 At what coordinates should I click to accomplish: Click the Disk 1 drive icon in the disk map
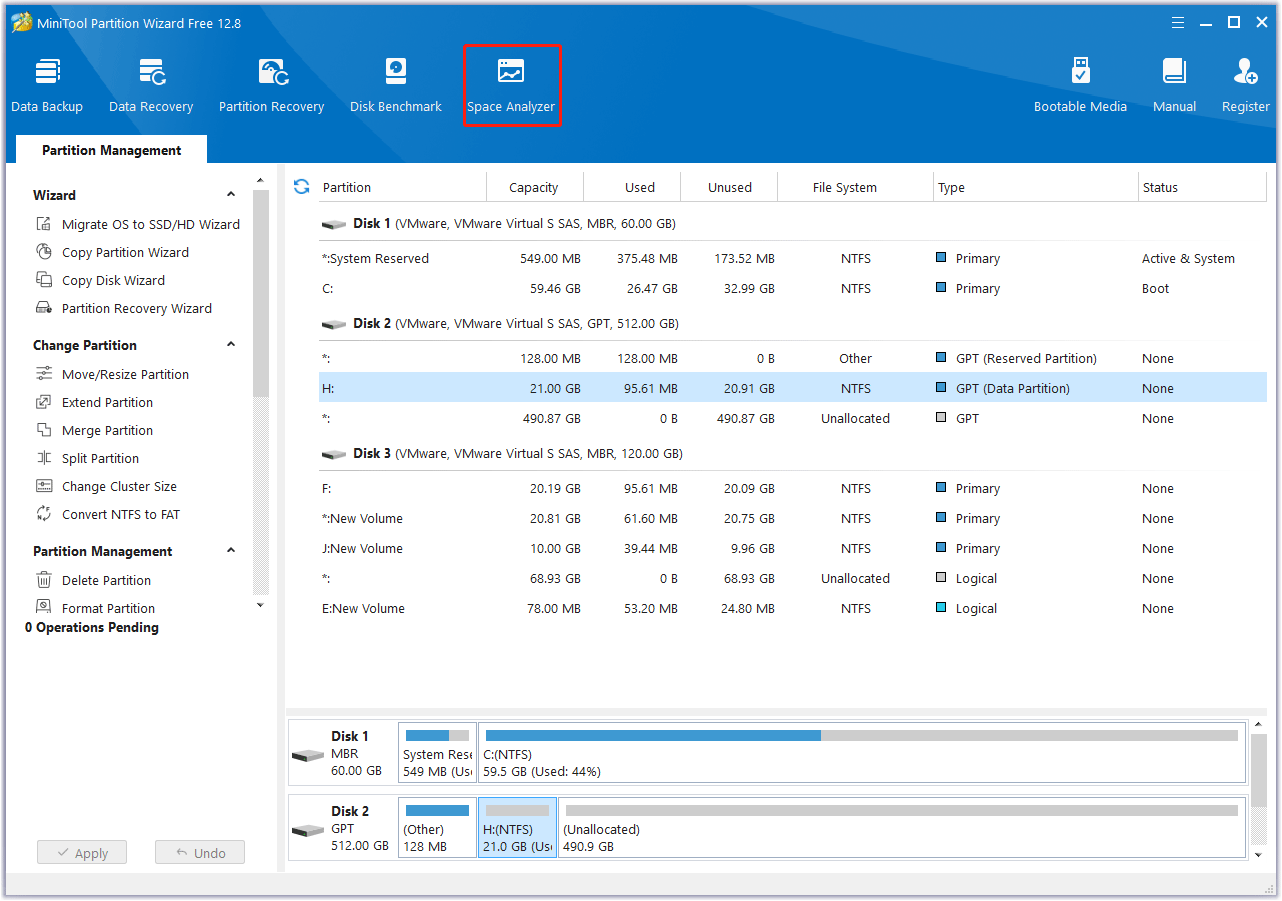(x=308, y=755)
